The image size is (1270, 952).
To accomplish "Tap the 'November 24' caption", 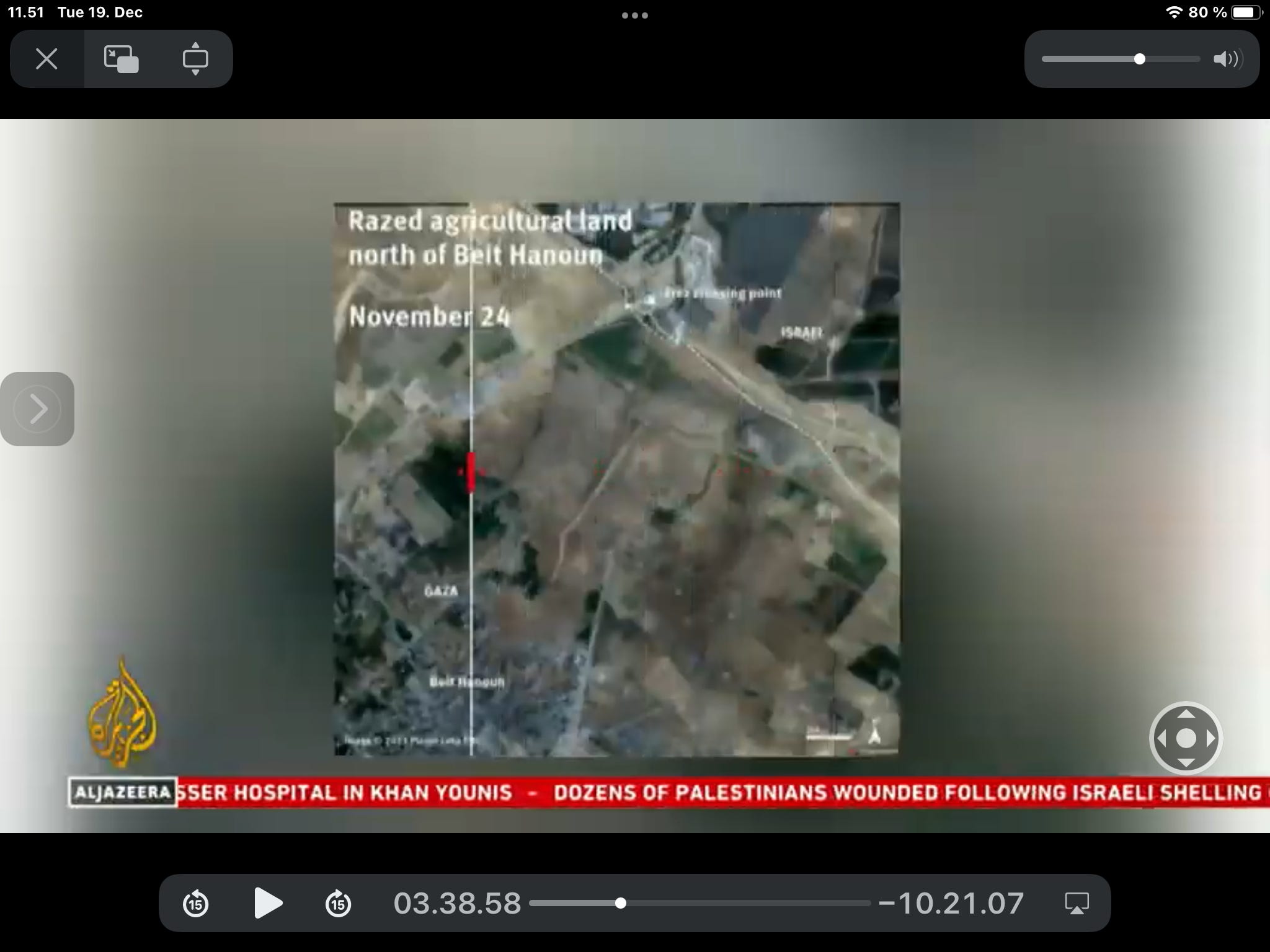I will (x=429, y=317).
